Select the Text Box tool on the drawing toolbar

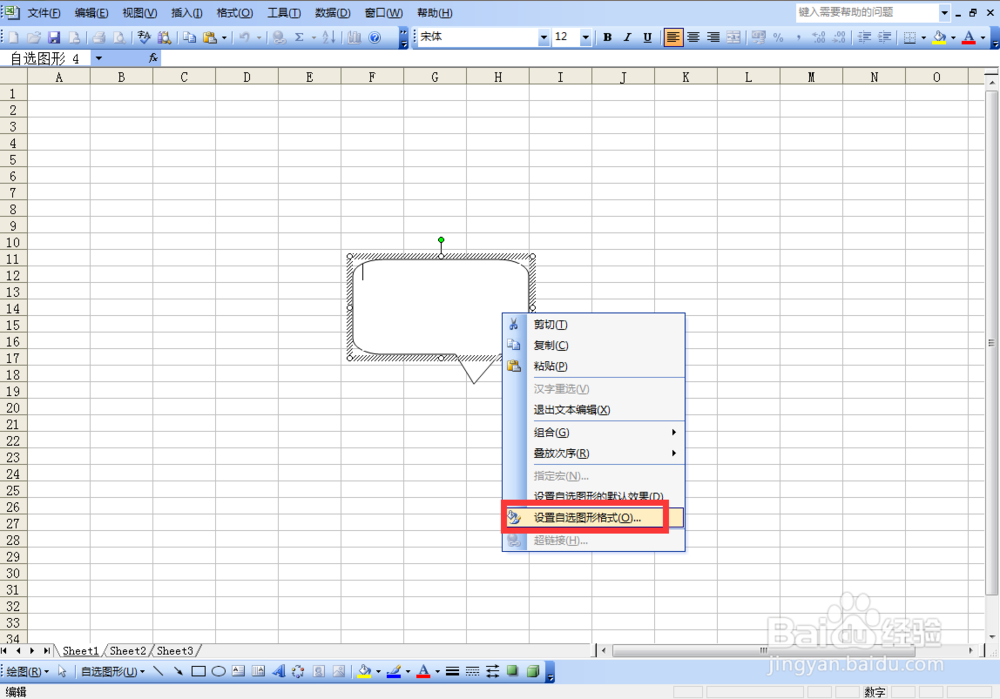pyautogui.click(x=240, y=671)
